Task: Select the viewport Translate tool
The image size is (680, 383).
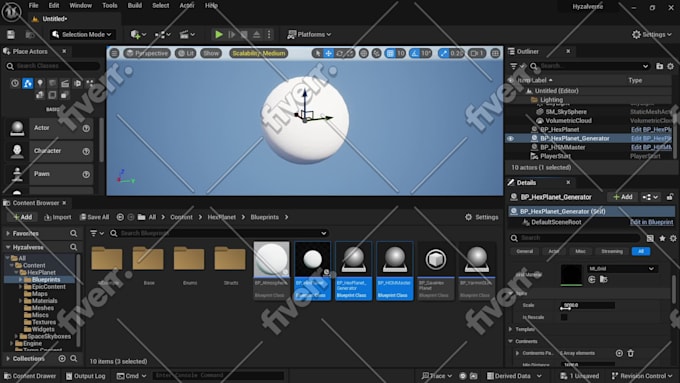Action: (x=328, y=53)
